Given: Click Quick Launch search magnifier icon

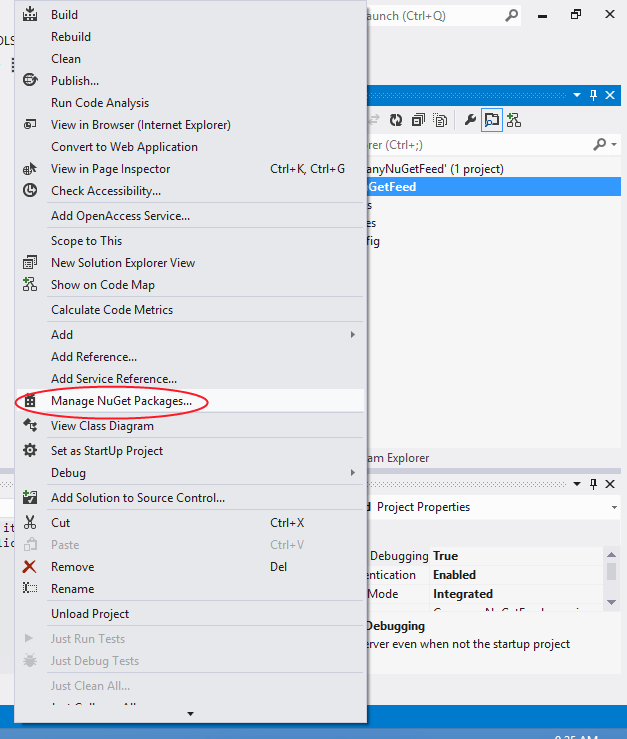Looking at the screenshot, I should tap(512, 16).
